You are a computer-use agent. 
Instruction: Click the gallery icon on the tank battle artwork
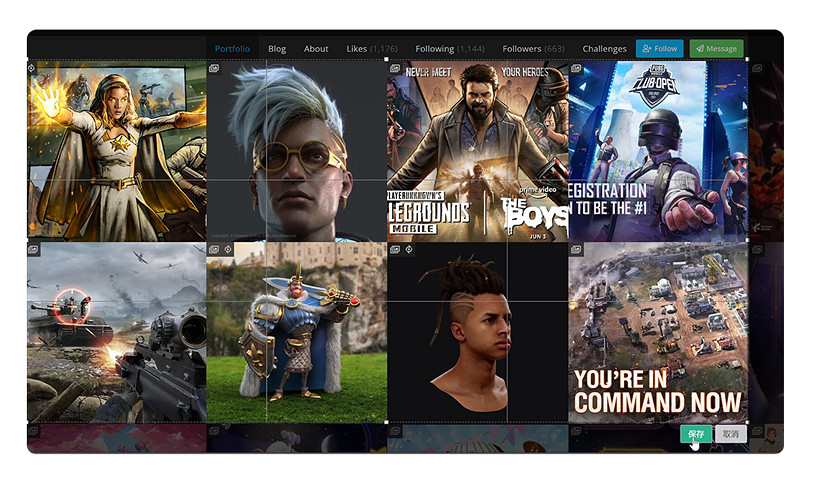coord(33,249)
